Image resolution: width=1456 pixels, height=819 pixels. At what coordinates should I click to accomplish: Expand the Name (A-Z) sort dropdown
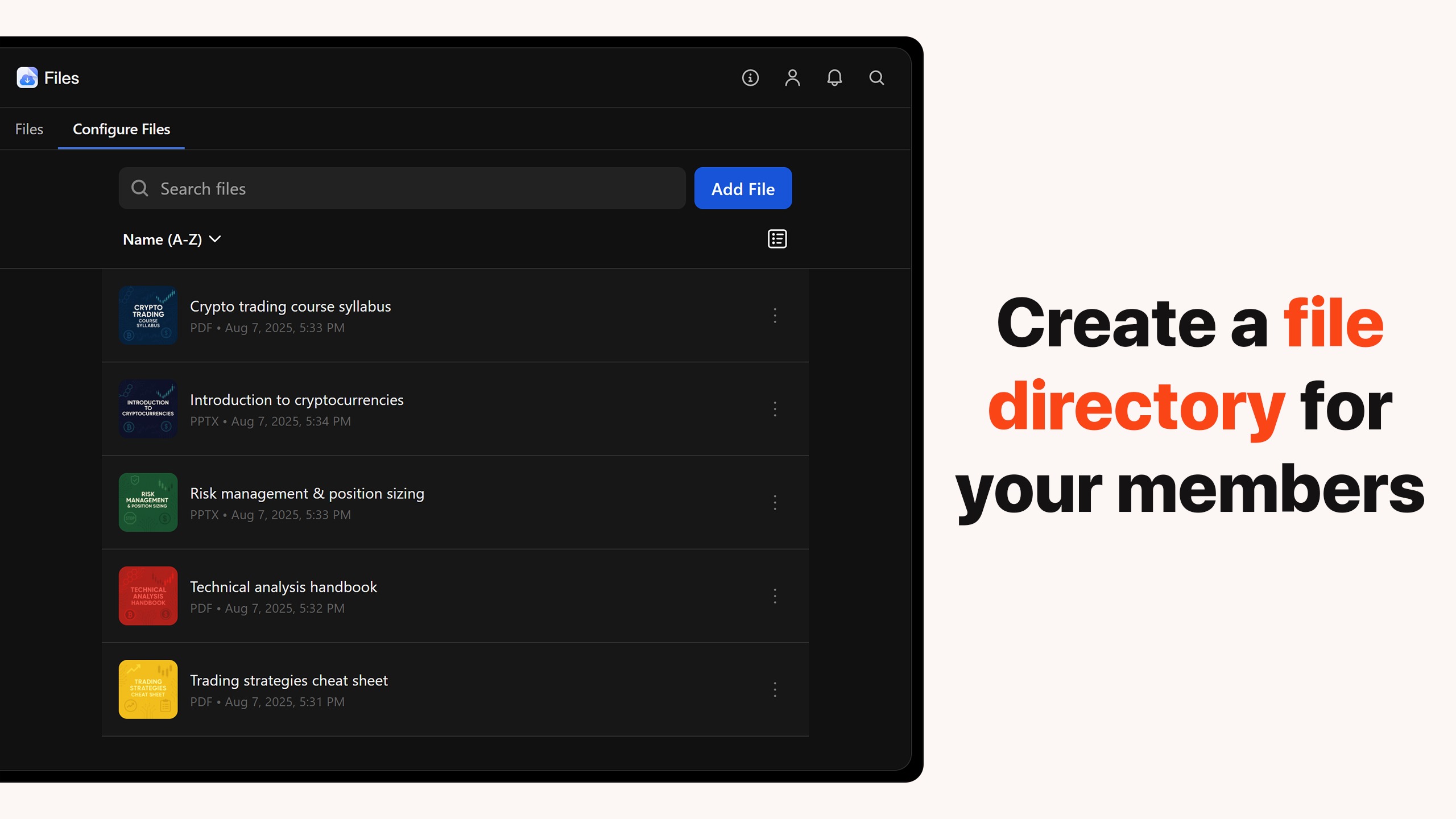172,239
